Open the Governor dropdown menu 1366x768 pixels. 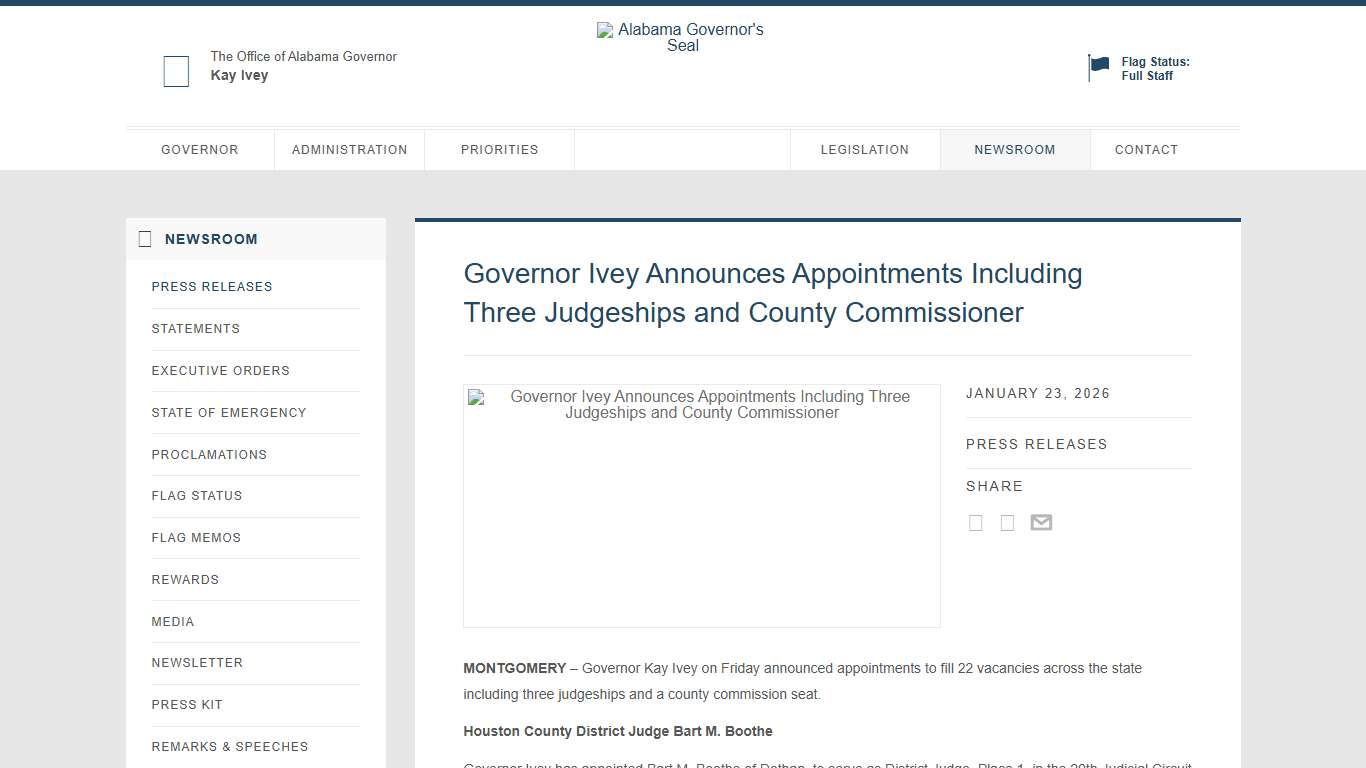[200, 149]
